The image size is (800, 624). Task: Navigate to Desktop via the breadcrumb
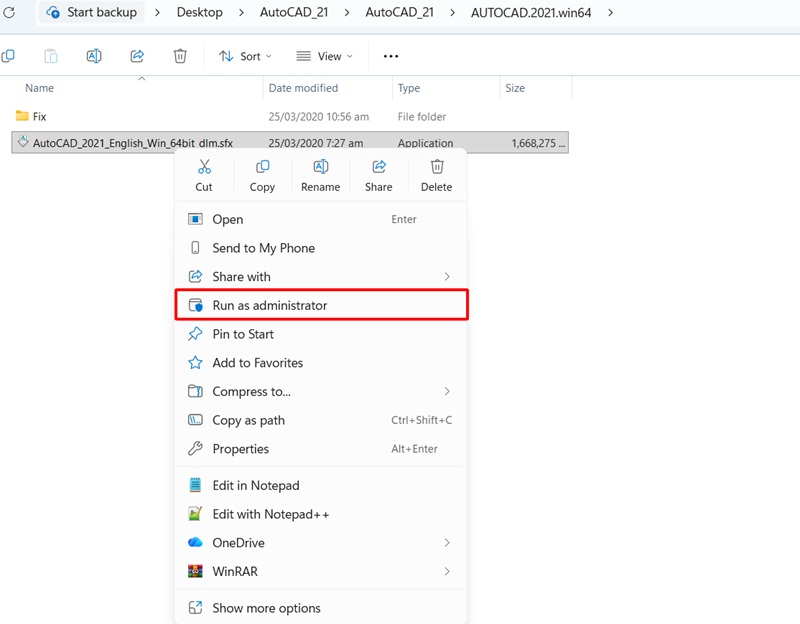(x=199, y=12)
